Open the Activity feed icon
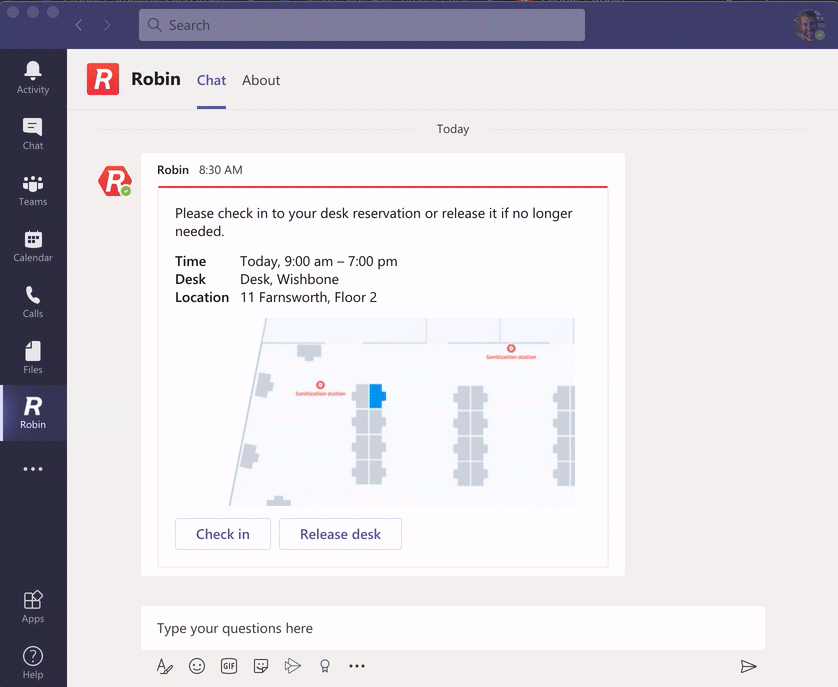The height and width of the screenshot is (687, 838). 33,76
